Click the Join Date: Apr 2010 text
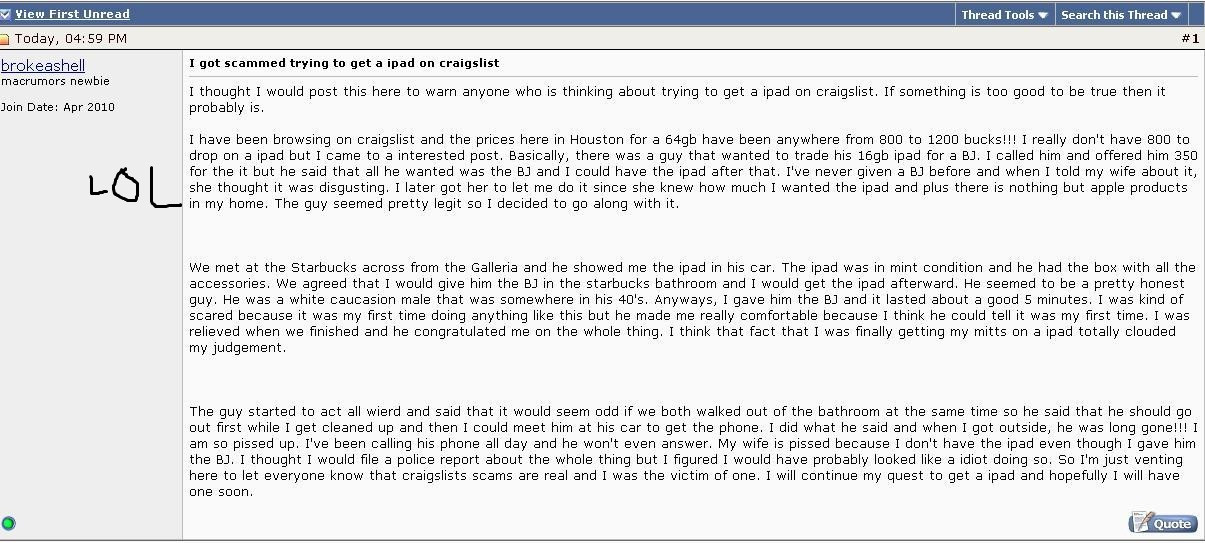 point(57,107)
